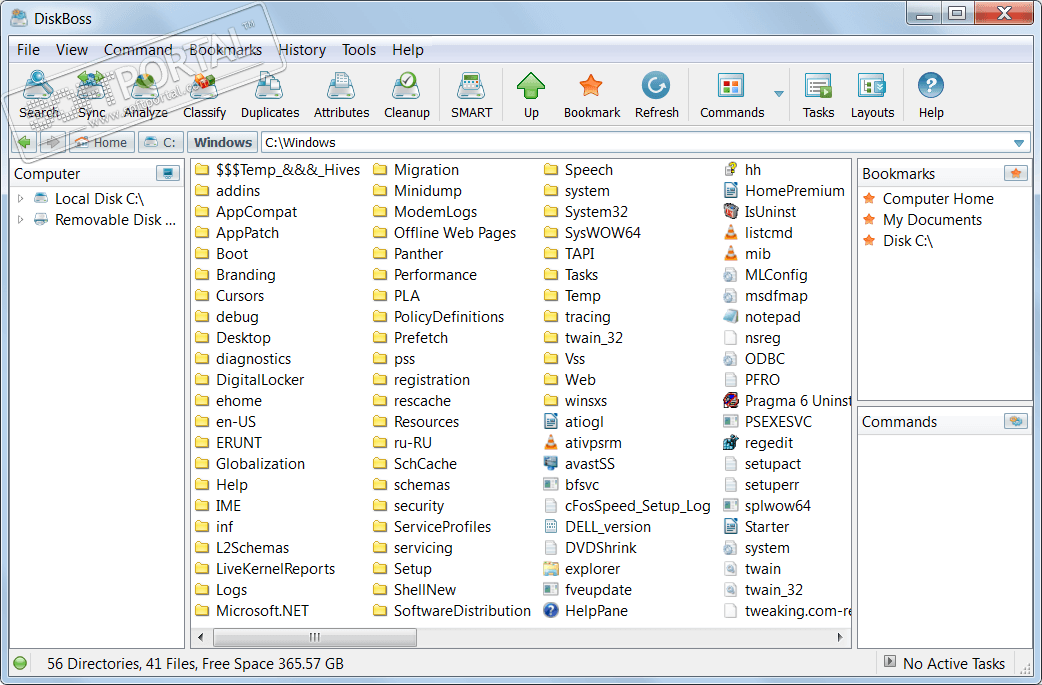Go Up one directory level

531,95
